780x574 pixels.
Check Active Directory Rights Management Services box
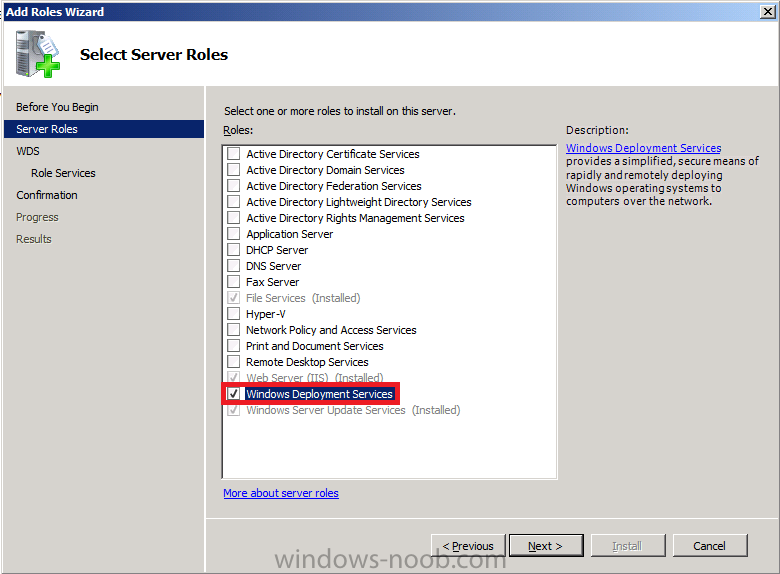coord(233,217)
